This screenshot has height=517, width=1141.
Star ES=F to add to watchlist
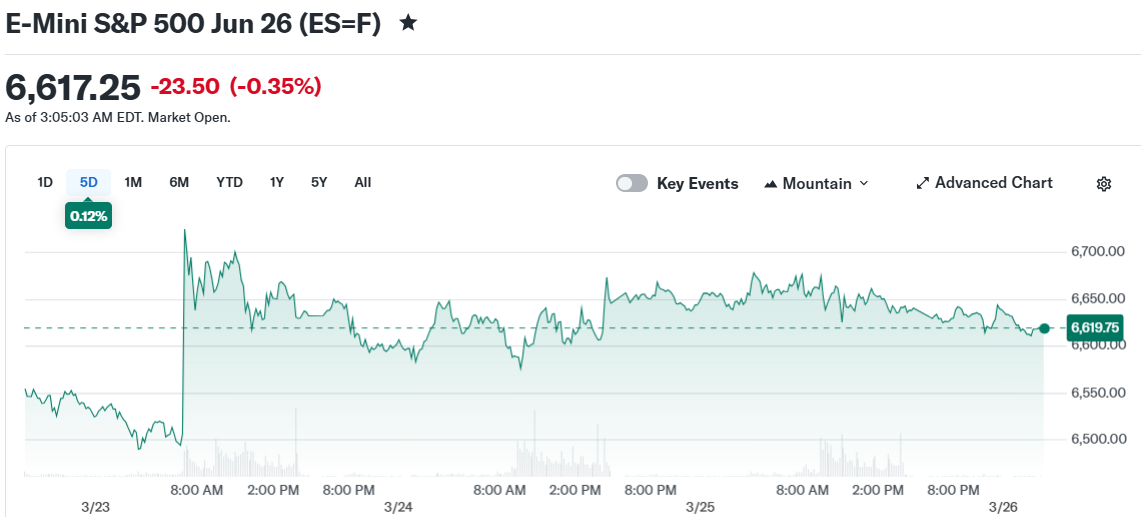[408, 23]
